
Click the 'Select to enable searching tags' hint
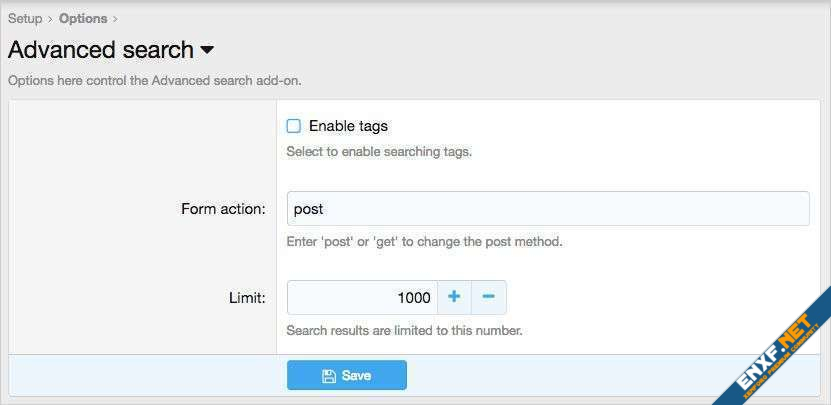[x=378, y=153]
